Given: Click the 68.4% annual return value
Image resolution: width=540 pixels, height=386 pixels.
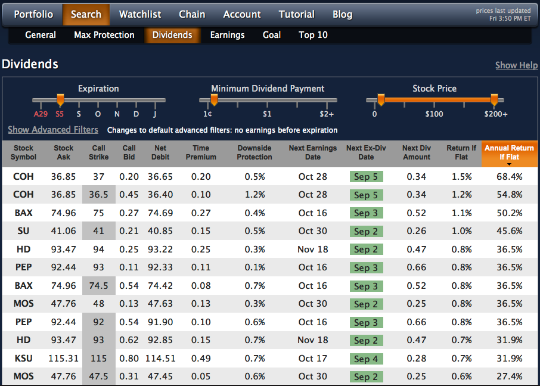Looking at the screenshot, I should (509, 177).
